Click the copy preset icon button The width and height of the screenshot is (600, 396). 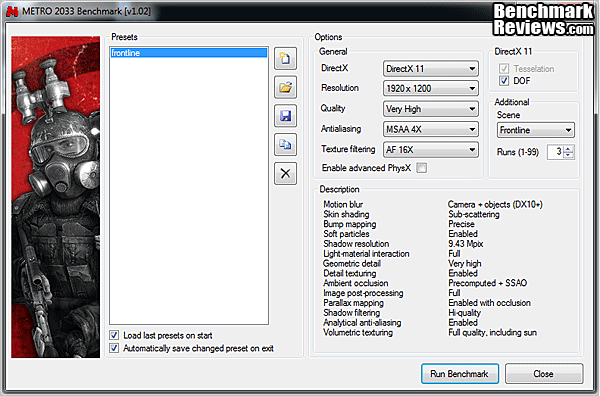coord(285,145)
